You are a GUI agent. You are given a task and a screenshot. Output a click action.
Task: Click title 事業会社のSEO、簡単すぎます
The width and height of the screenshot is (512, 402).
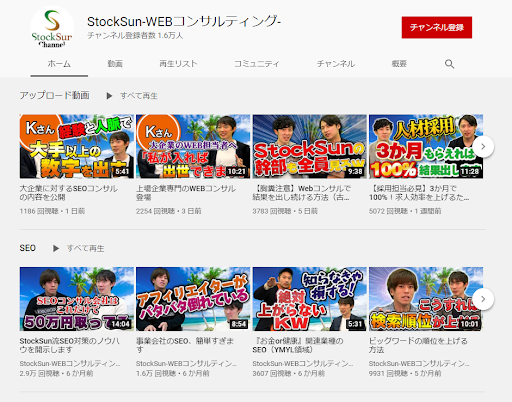(185, 345)
